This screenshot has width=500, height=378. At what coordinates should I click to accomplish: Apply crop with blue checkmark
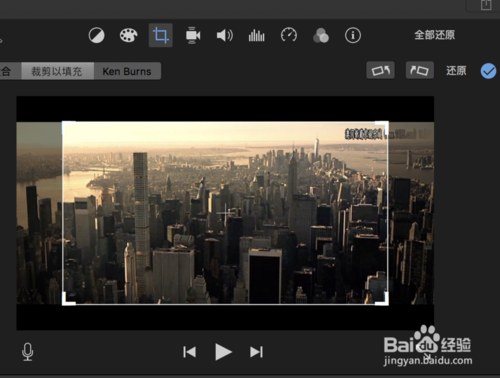pyautogui.click(x=488, y=71)
